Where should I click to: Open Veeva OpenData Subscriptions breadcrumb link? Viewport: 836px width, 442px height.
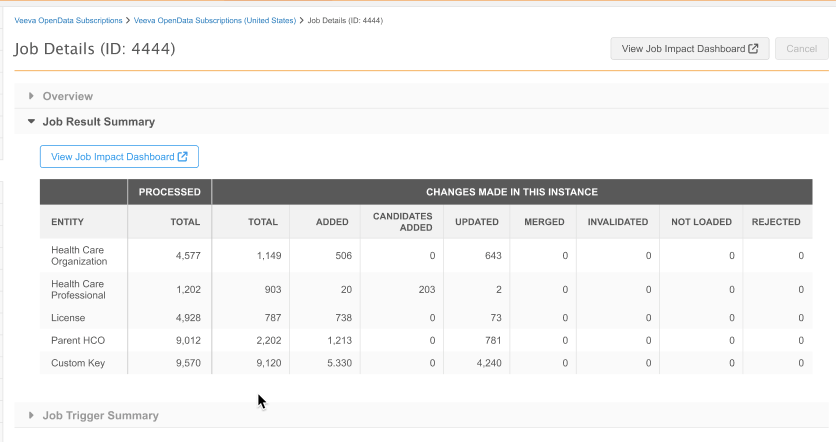69,20
